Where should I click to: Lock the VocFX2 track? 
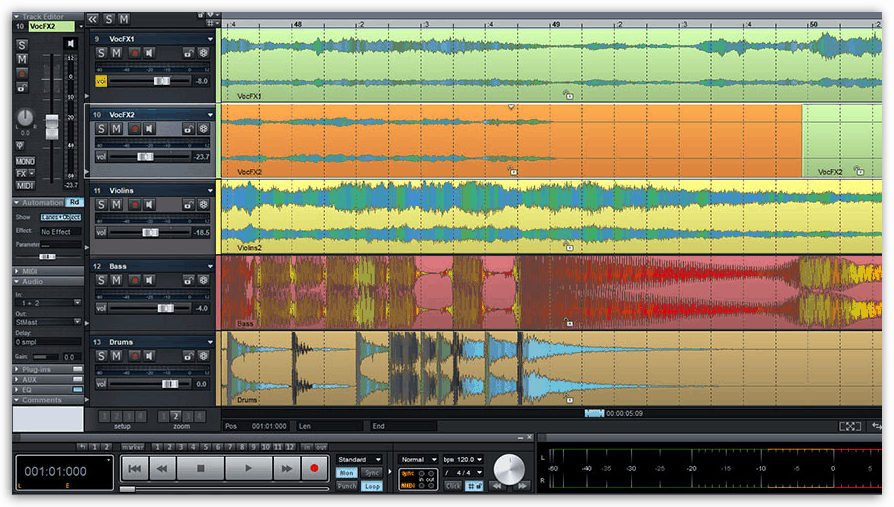[188, 129]
